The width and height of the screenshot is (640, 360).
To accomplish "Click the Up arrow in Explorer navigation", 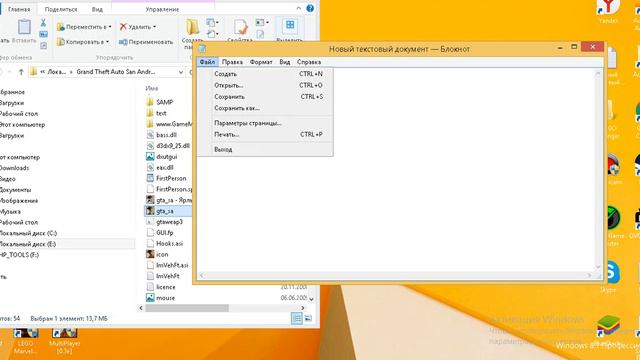I will (21, 72).
